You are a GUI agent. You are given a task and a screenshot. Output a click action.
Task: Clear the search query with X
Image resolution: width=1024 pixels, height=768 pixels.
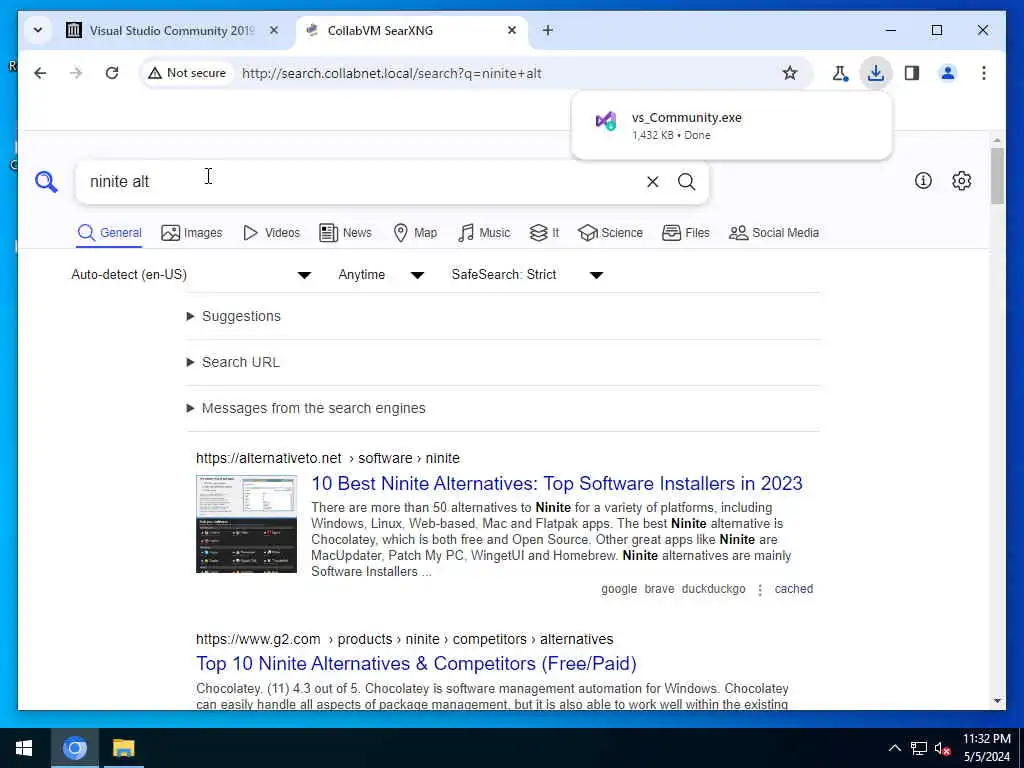coord(652,182)
